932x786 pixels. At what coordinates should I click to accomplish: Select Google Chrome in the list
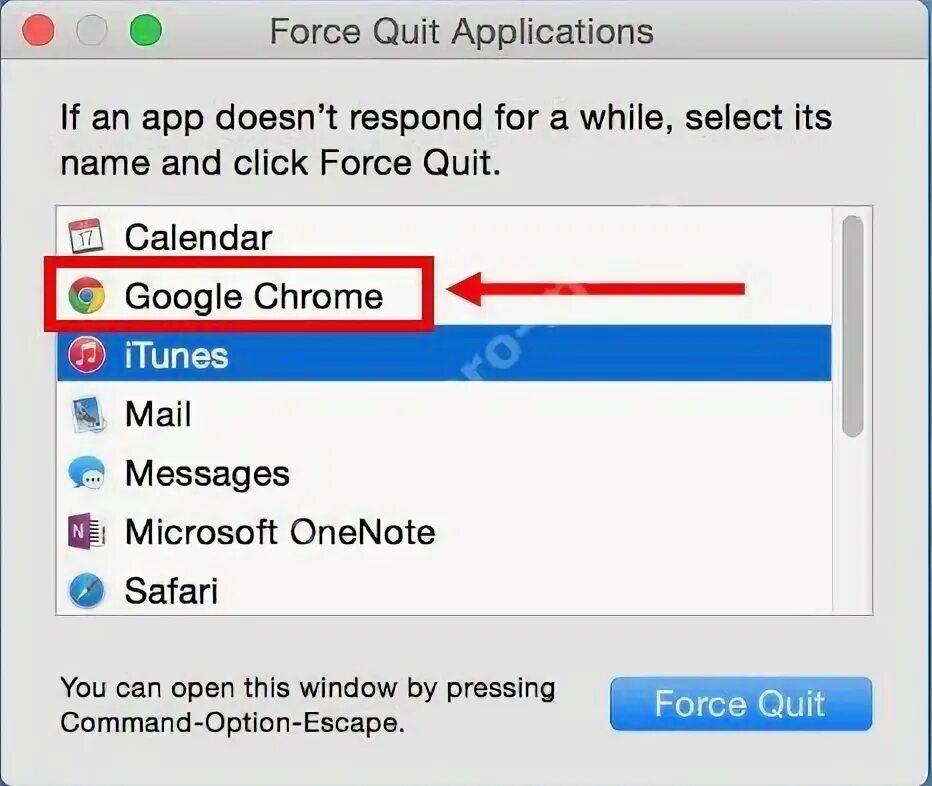click(x=445, y=295)
